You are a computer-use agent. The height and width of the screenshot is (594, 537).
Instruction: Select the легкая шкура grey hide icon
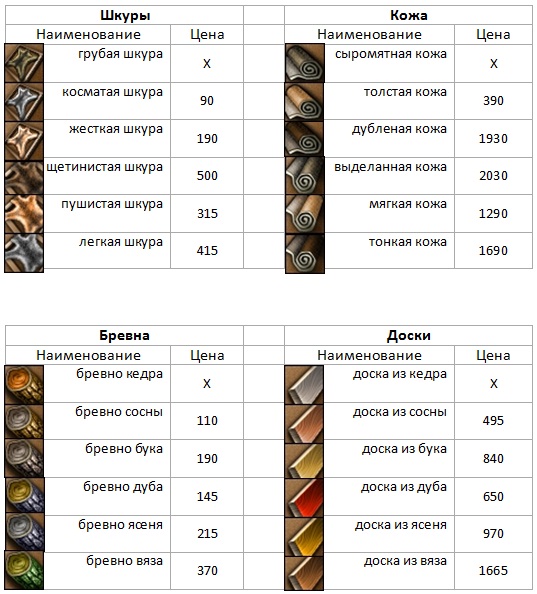(24, 253)
